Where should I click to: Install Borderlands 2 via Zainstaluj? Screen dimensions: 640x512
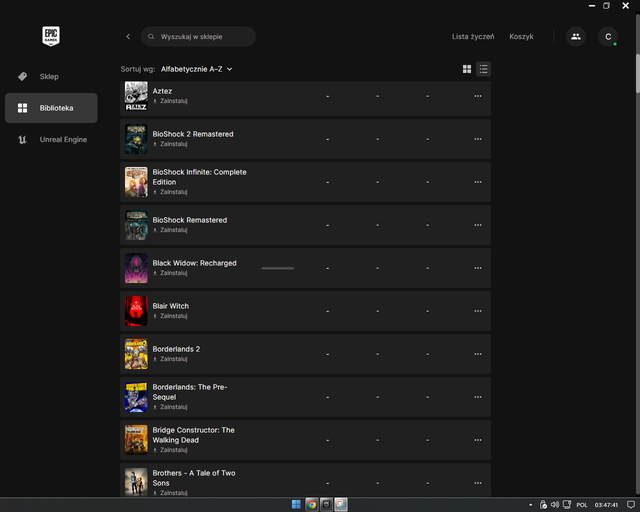point(170,359)
